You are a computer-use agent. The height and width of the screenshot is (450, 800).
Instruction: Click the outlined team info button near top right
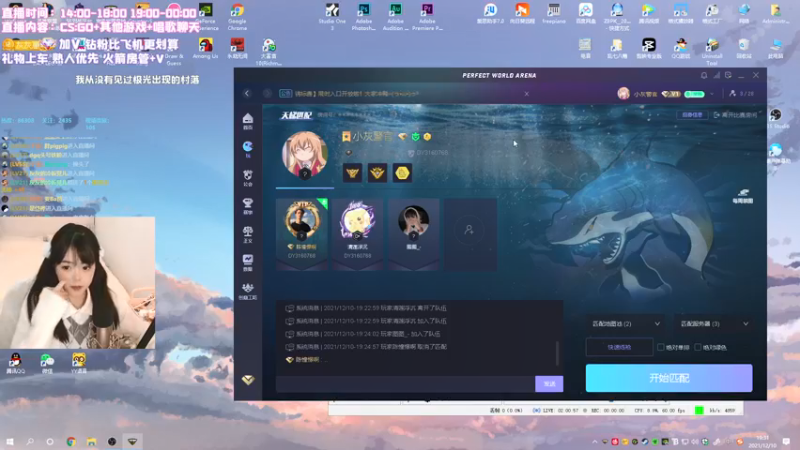click(x=692, y=115)
